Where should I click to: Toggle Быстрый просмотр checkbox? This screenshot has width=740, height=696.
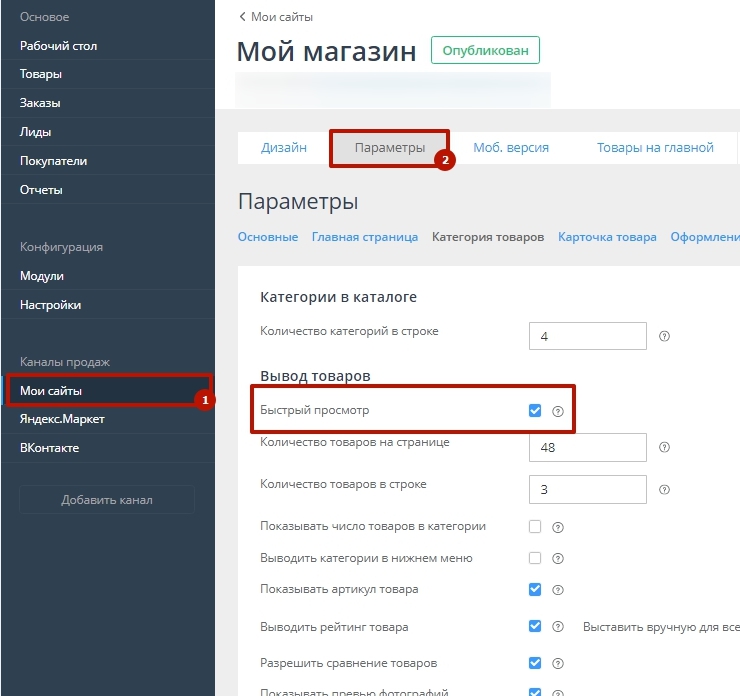coord(535,411)
